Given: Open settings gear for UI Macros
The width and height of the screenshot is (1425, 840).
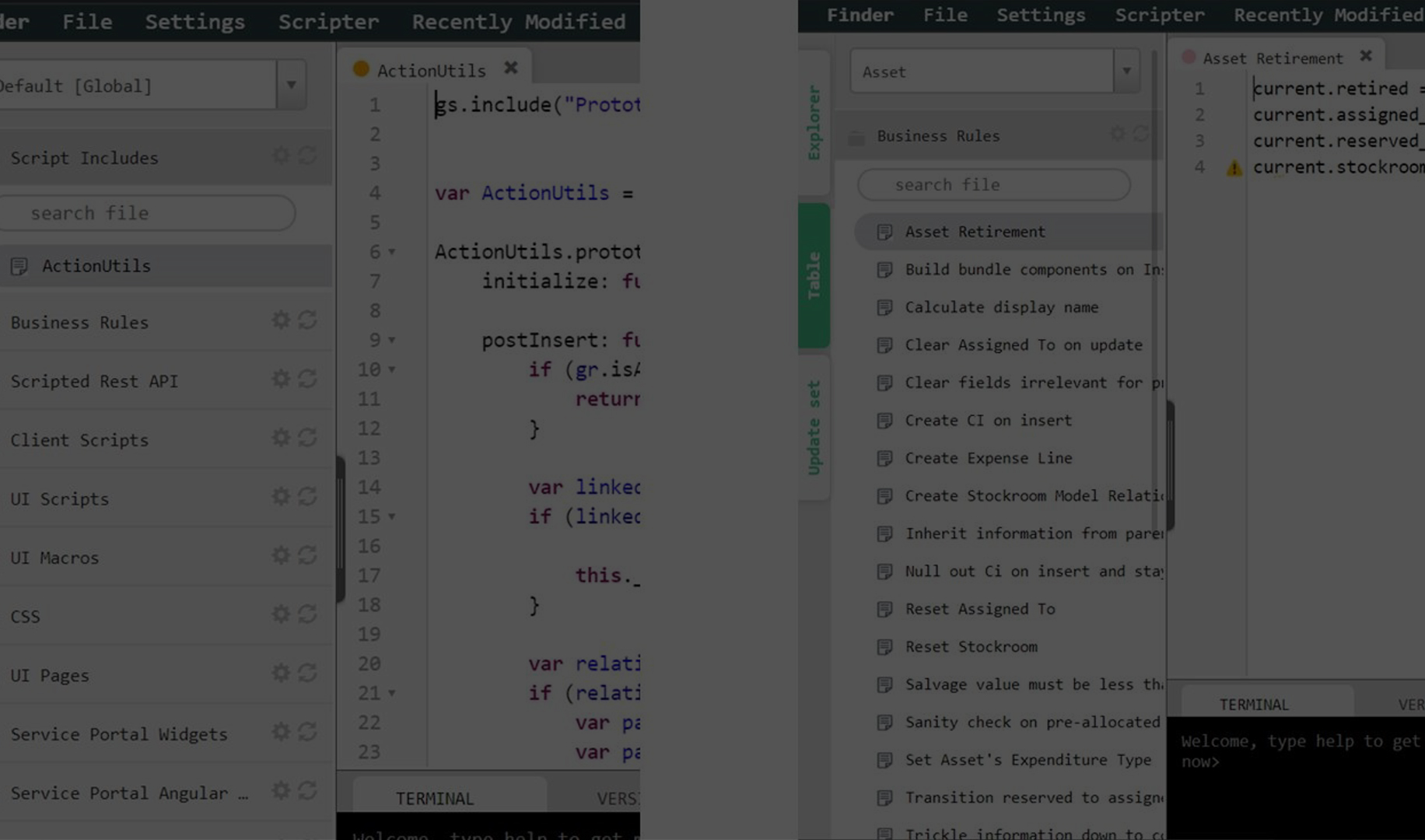Looking at the screenshot, I should [280, 556].
